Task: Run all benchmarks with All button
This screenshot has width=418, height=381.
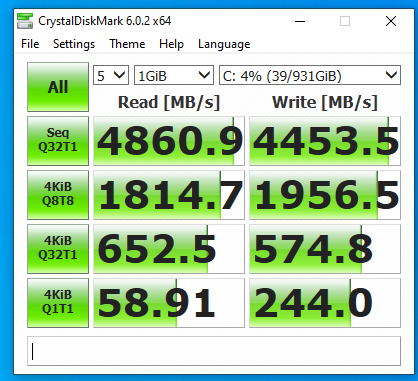Action: [x=58, y=87]
